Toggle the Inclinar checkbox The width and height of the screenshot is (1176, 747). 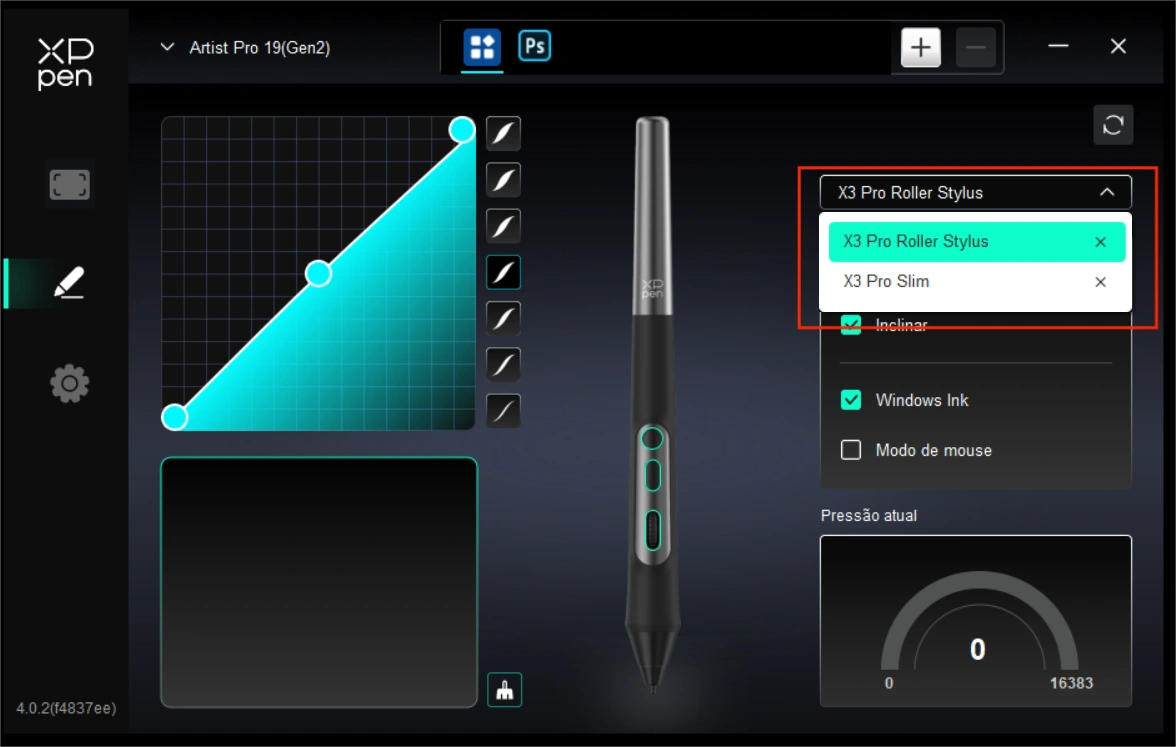[x=850, y=325]
